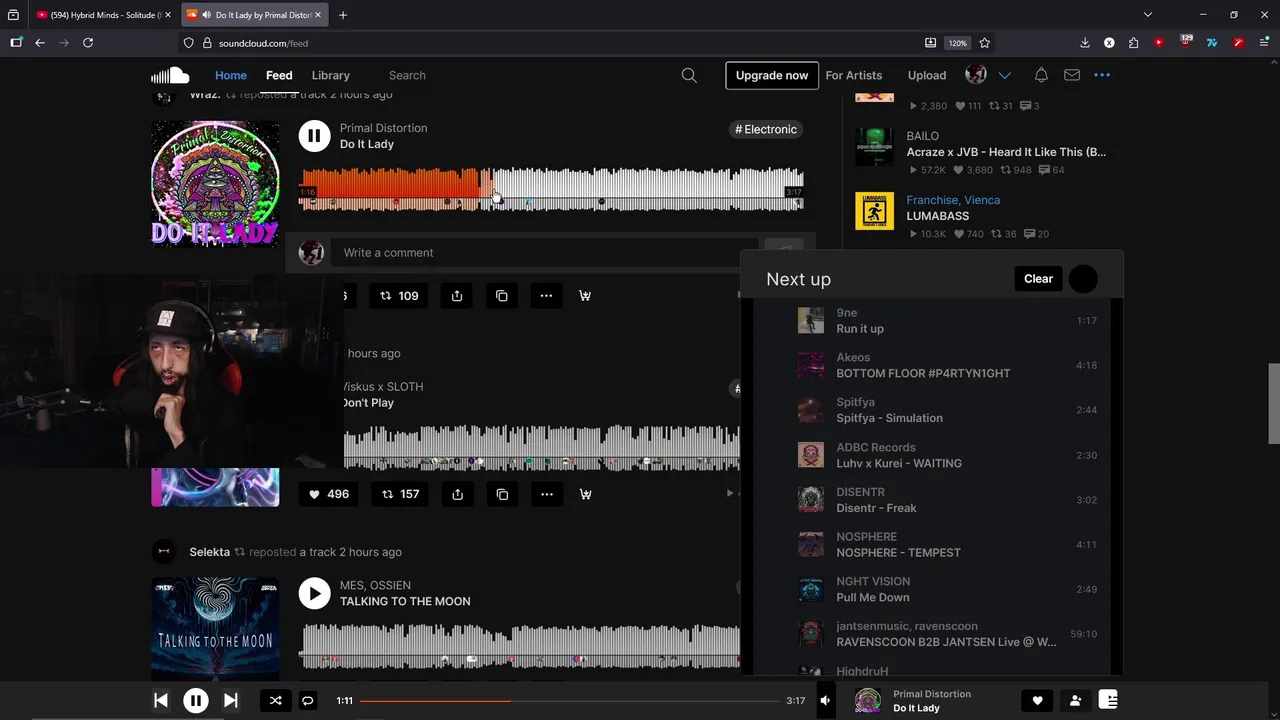Close the Next up queue panel

[x=1083, y=279]
